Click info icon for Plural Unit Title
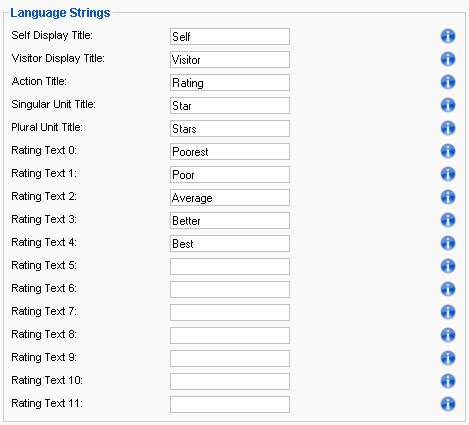 [448, 128]
